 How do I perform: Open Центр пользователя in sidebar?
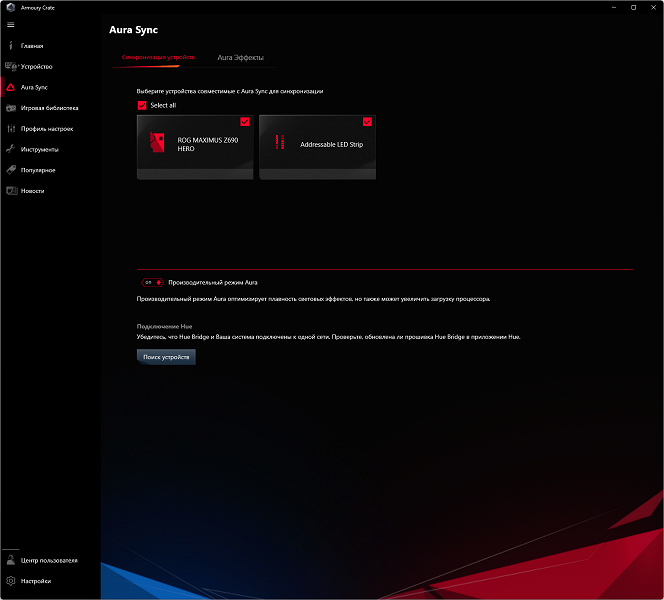click(50, 560)
